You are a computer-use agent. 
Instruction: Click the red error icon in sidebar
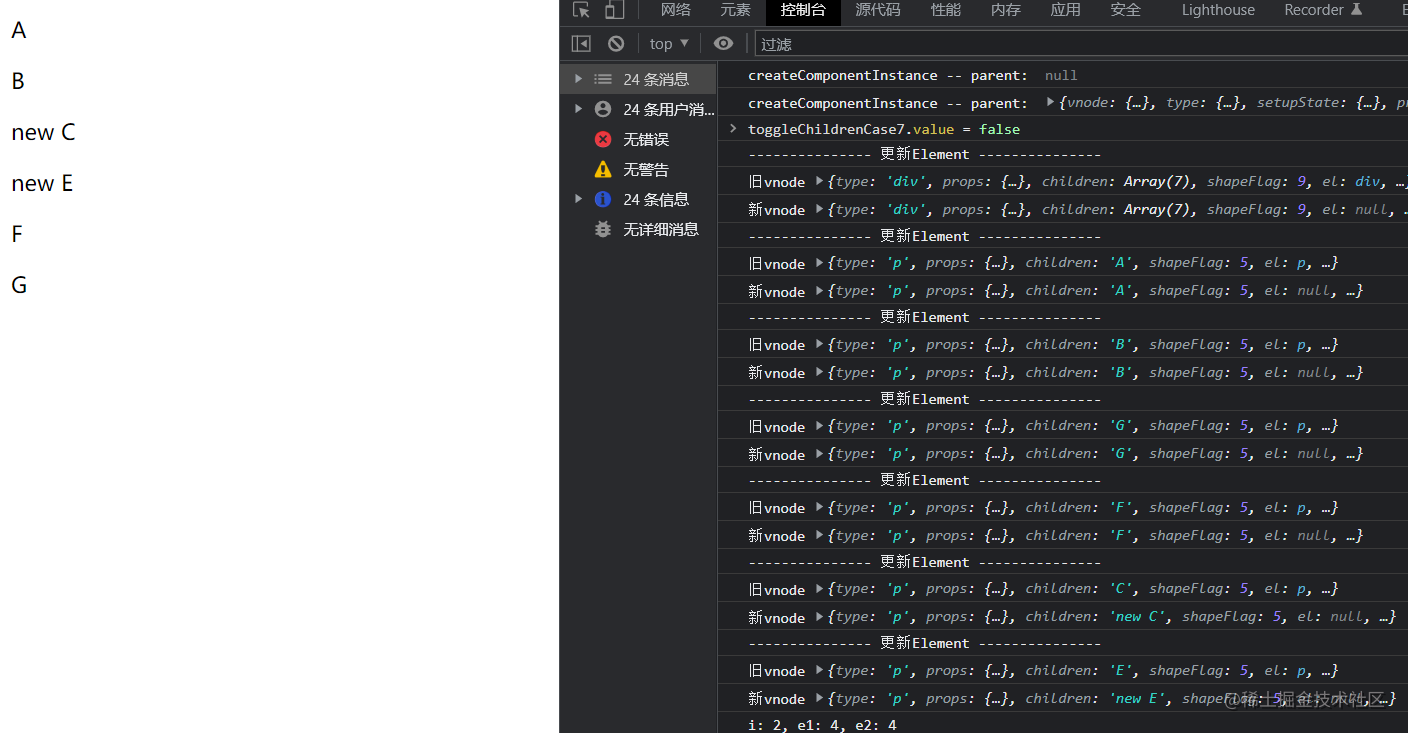[603, 139]
